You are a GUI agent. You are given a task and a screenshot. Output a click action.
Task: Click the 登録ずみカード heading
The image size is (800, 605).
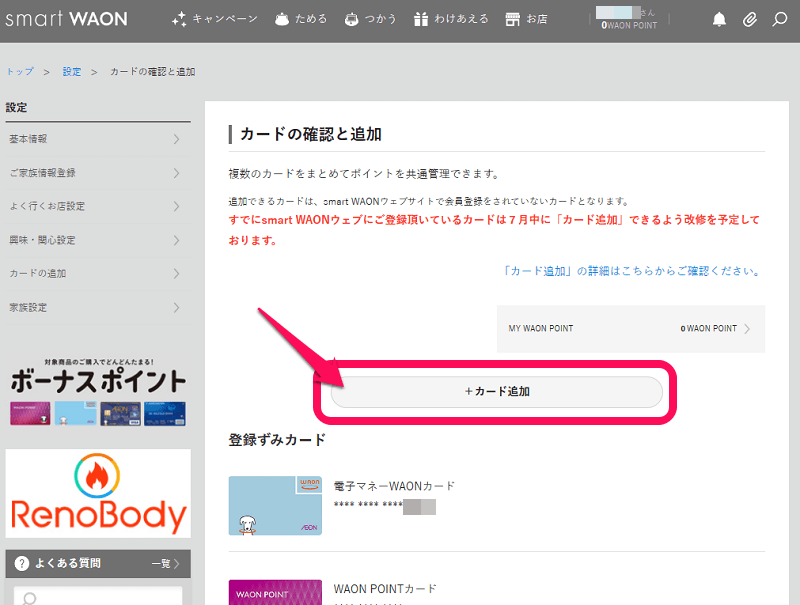(277, 440)
